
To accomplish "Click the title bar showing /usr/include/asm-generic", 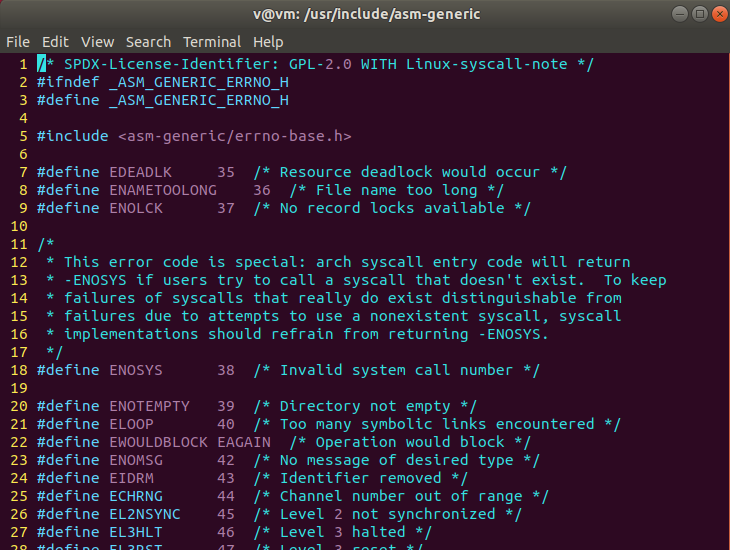I will point(365,14).
